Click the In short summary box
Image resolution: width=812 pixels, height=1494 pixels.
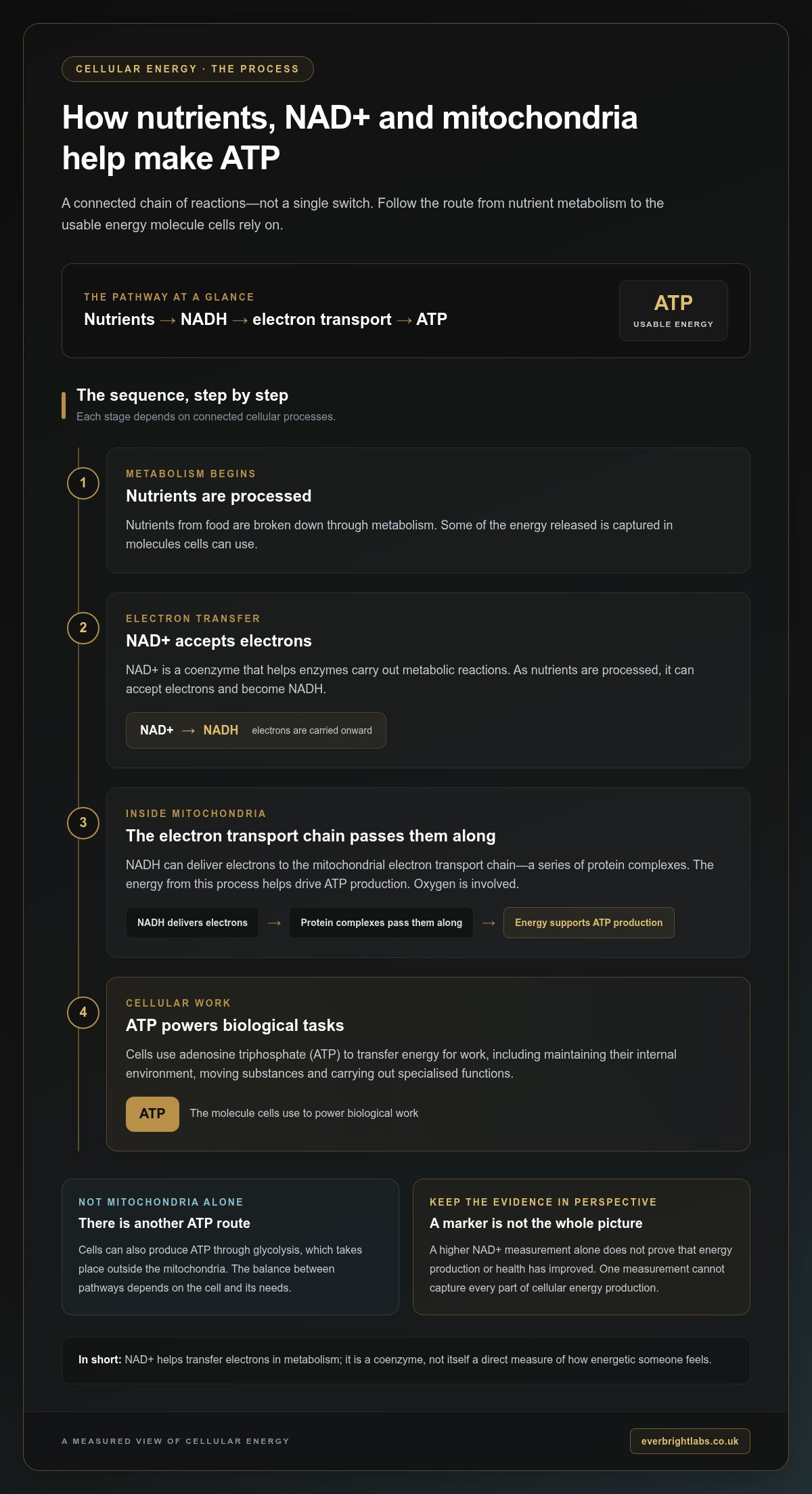coord(406,1361)
